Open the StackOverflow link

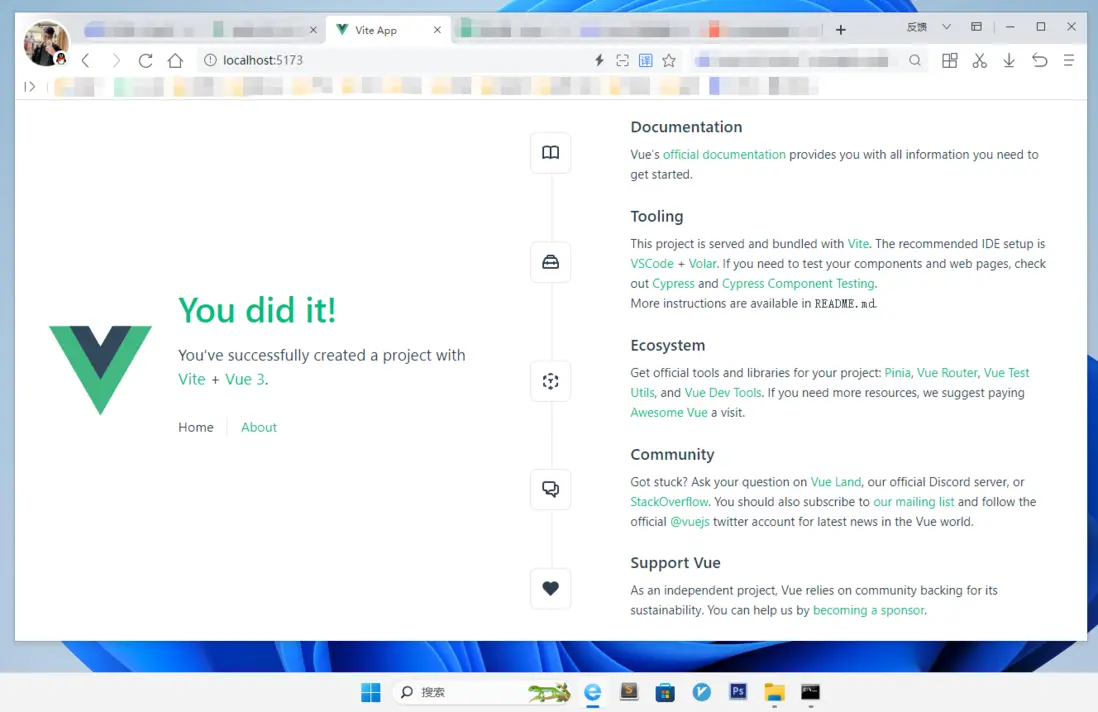[x=669, y=502]
